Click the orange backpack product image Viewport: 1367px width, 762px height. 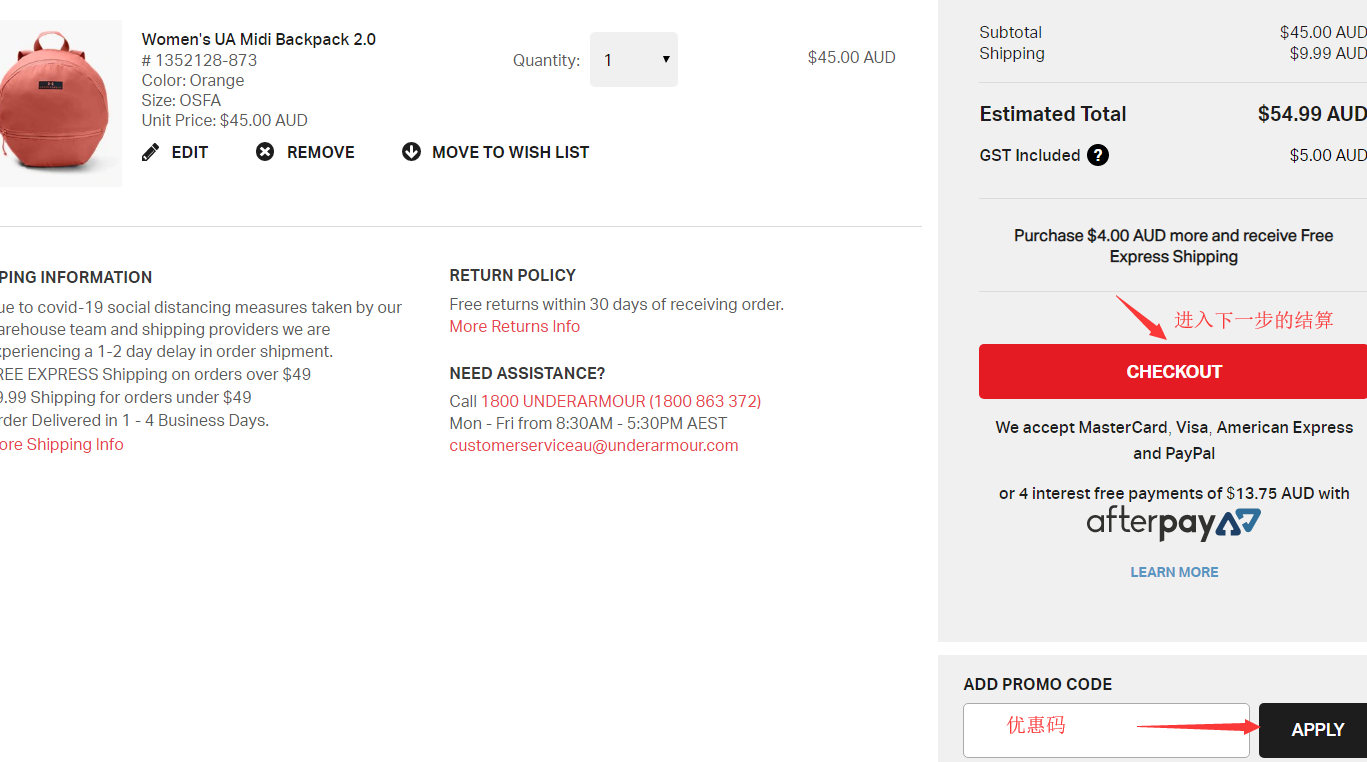[x=55, y=104]
